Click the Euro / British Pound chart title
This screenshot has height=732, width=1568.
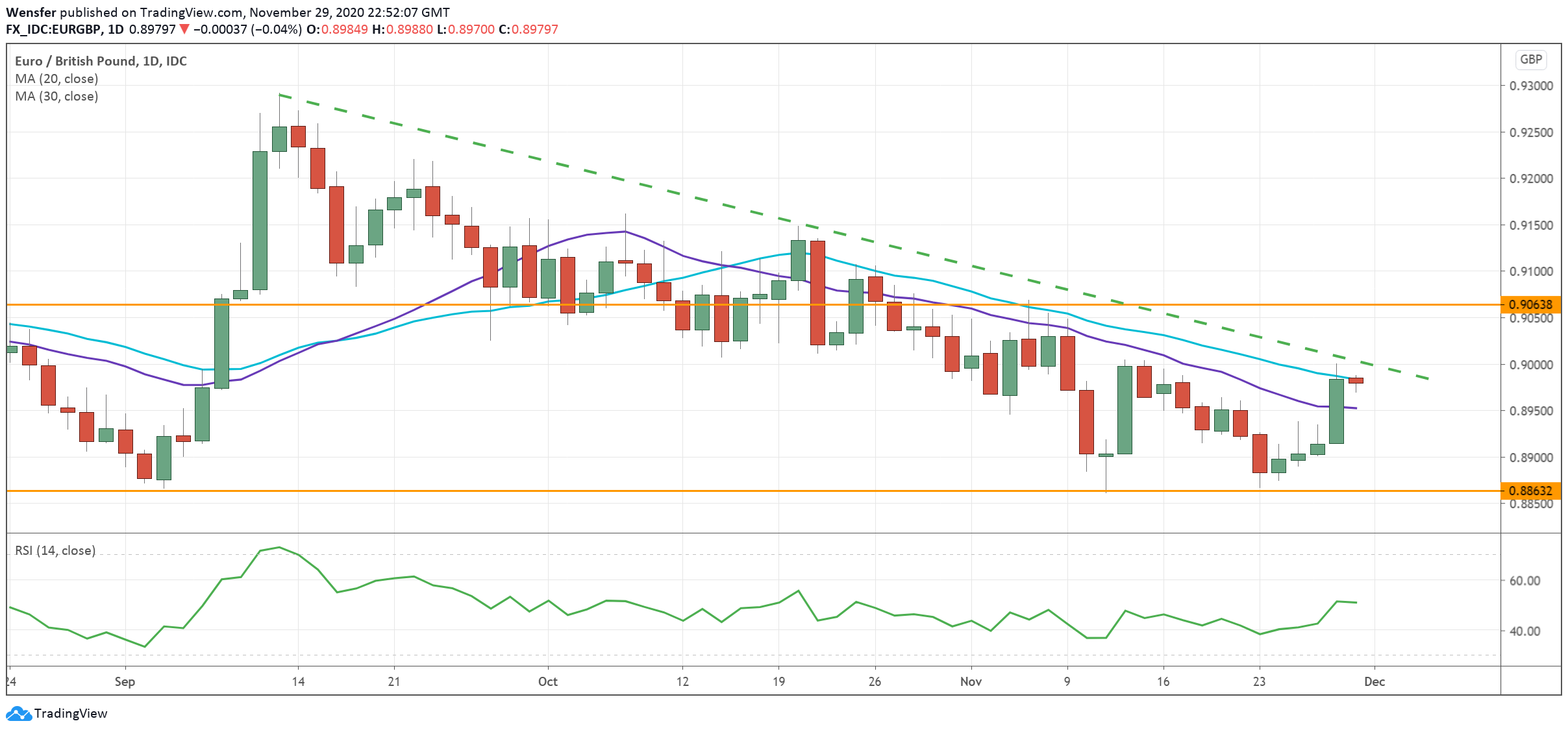(x=101, y=61)
